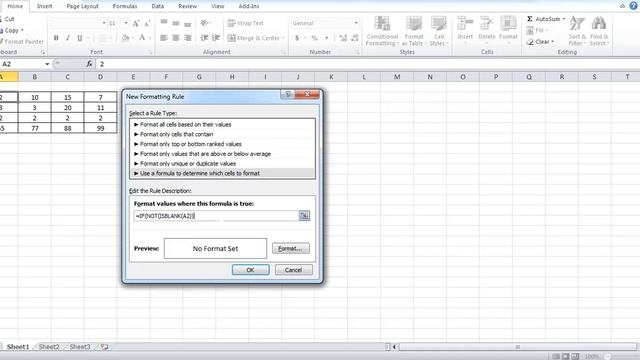Open the Sheet2 worksheet tab
Viewport: 640px width, 360px height.
pos(49,347)
